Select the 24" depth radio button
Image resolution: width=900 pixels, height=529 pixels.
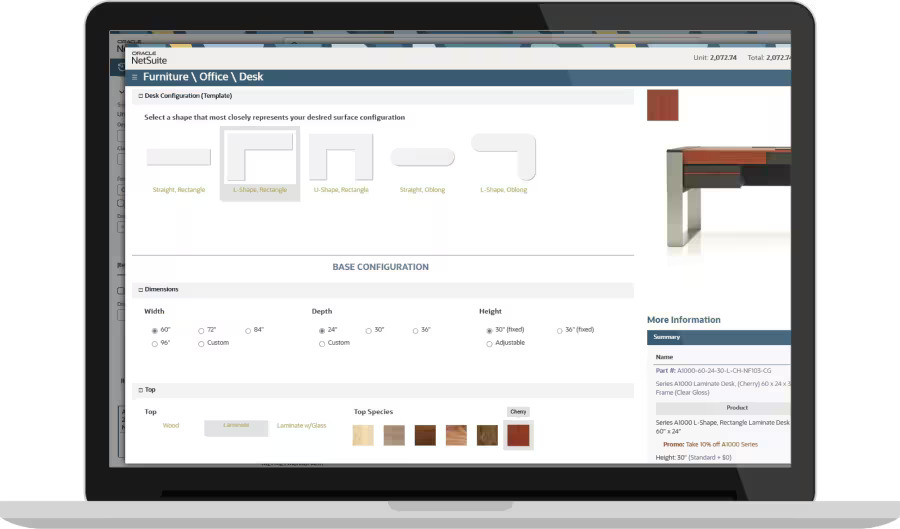pyautogui.click(x=322, y=330)
